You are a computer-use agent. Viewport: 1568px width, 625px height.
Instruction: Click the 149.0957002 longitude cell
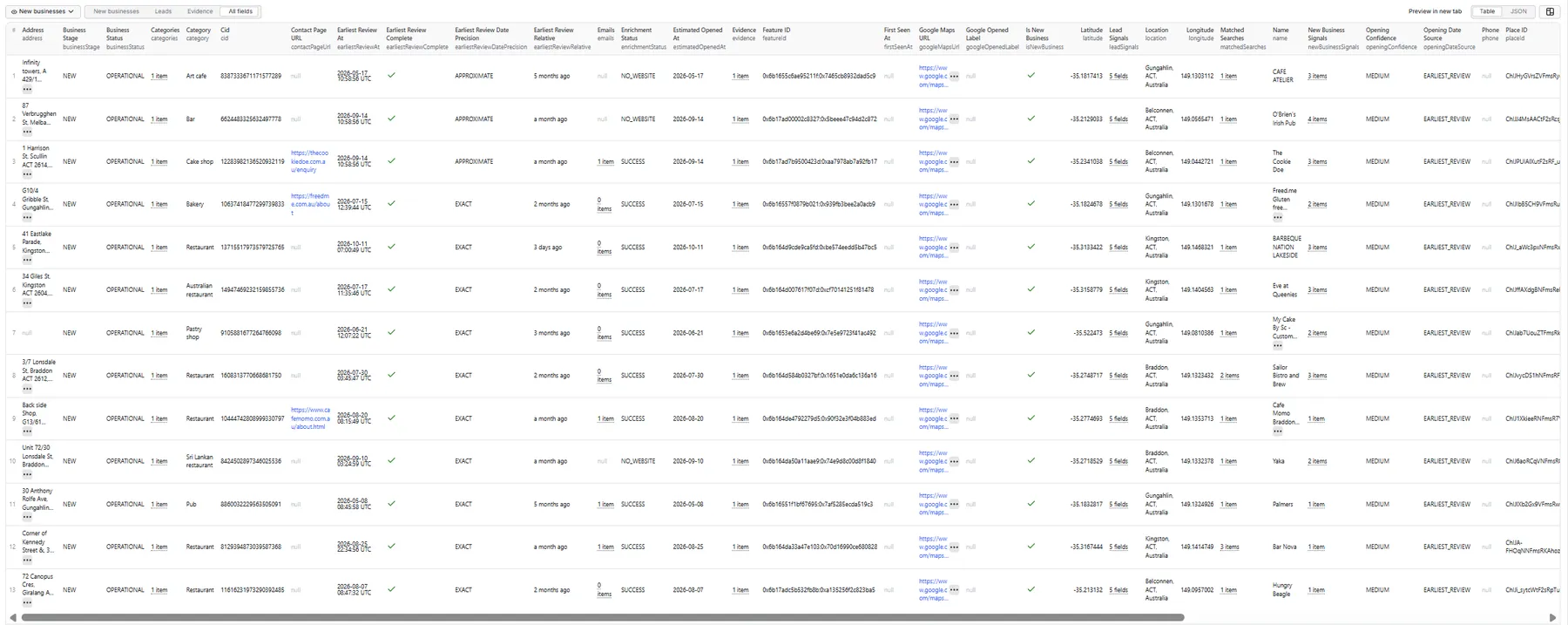coord(1197,590)
